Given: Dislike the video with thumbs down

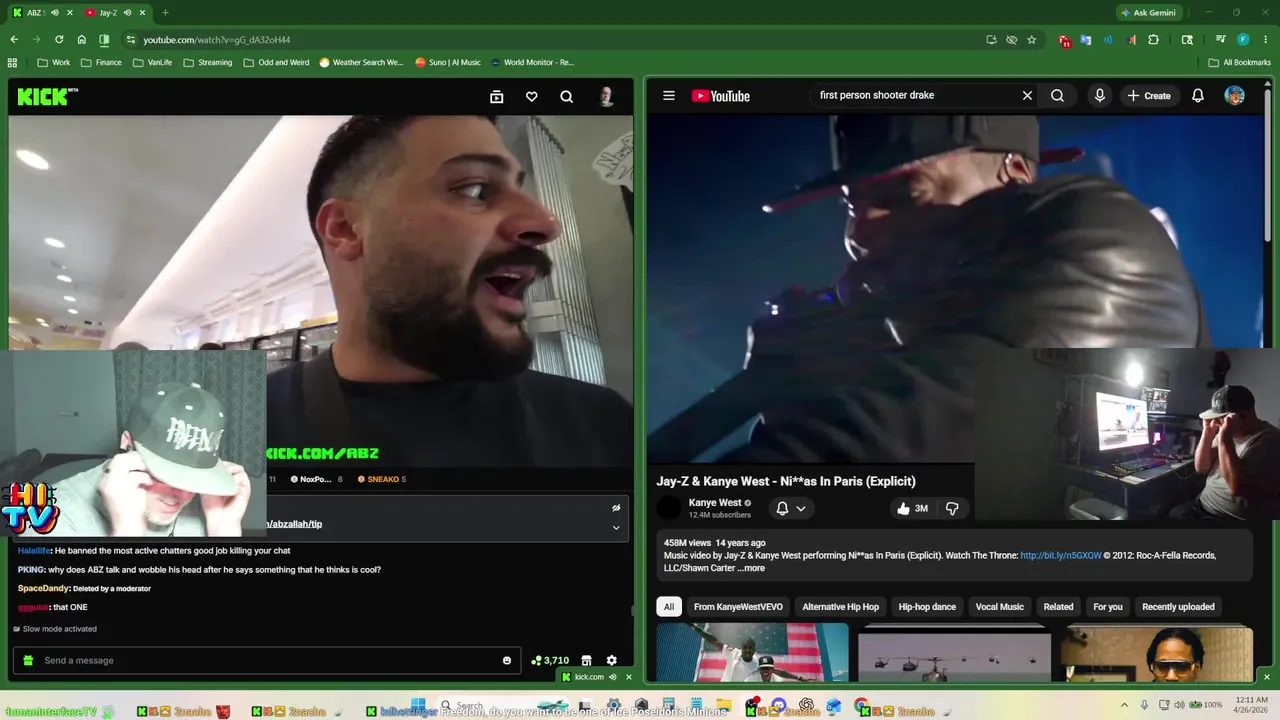Looking at the screenshot, I should [x=952, y=508].
